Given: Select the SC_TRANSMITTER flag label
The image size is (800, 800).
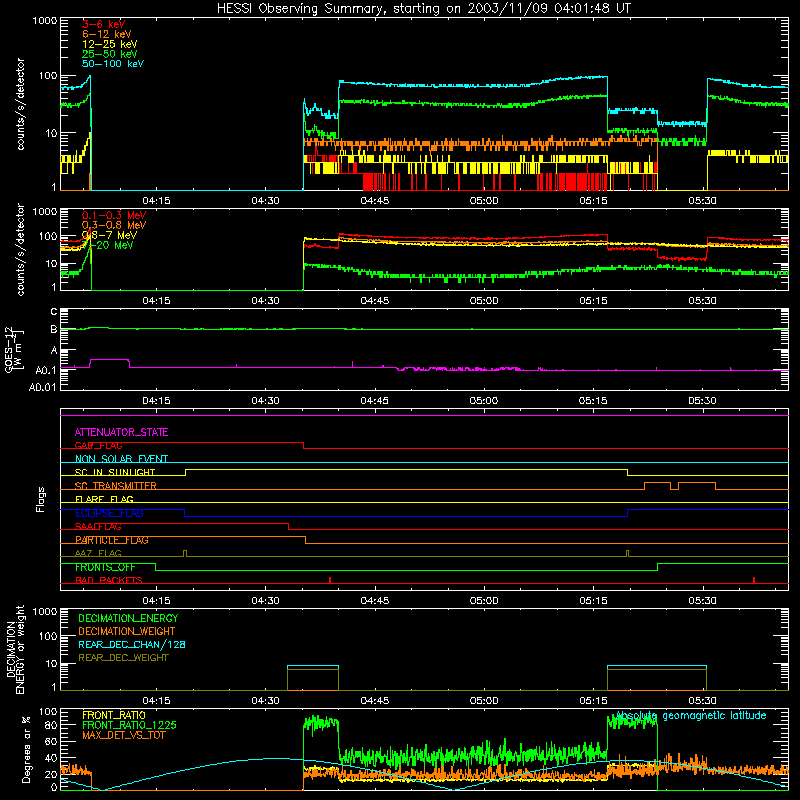Looking at the screenshot, I should (x=115, y=486).
